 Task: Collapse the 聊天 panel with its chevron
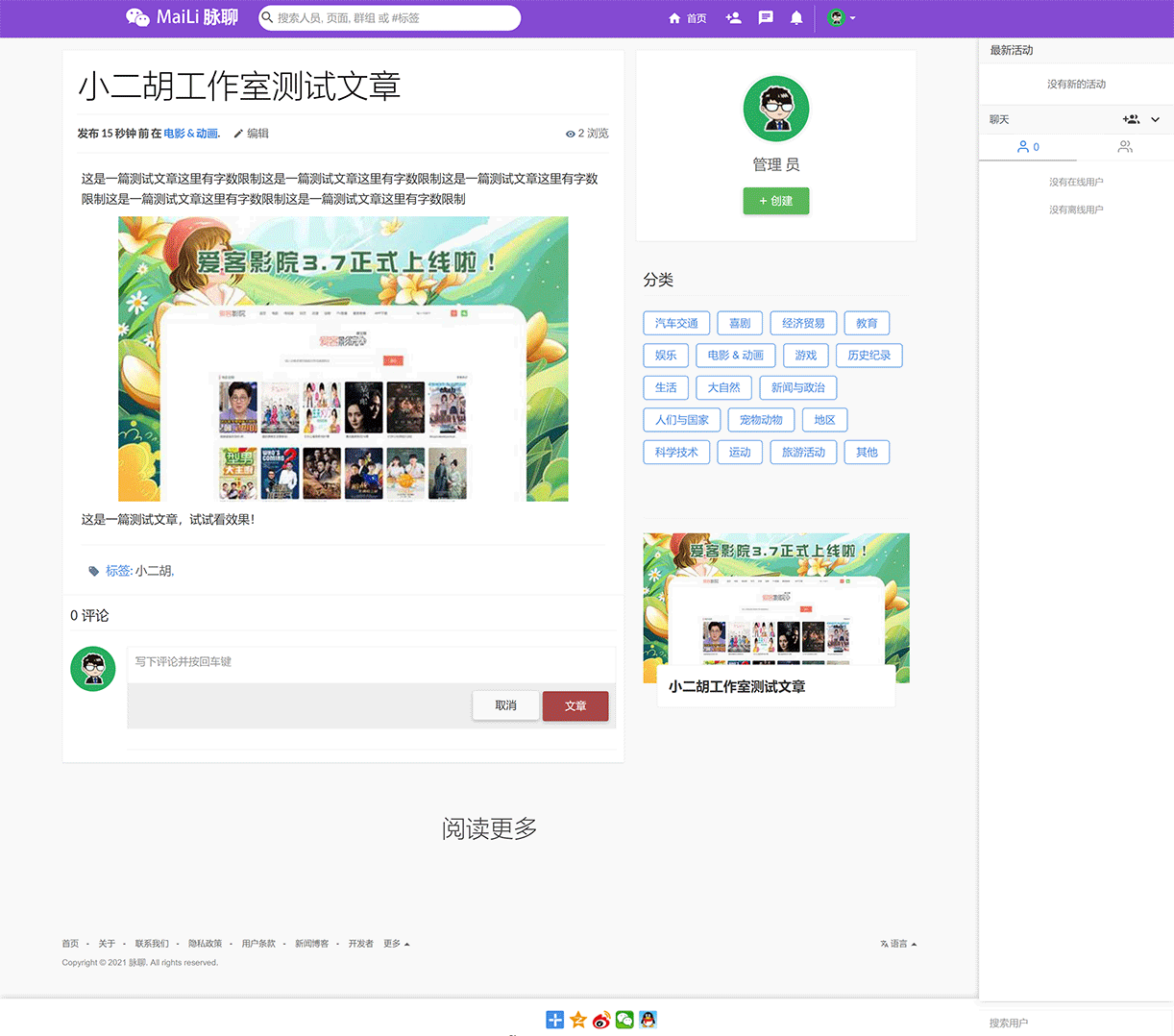(x=1156, y=119)
